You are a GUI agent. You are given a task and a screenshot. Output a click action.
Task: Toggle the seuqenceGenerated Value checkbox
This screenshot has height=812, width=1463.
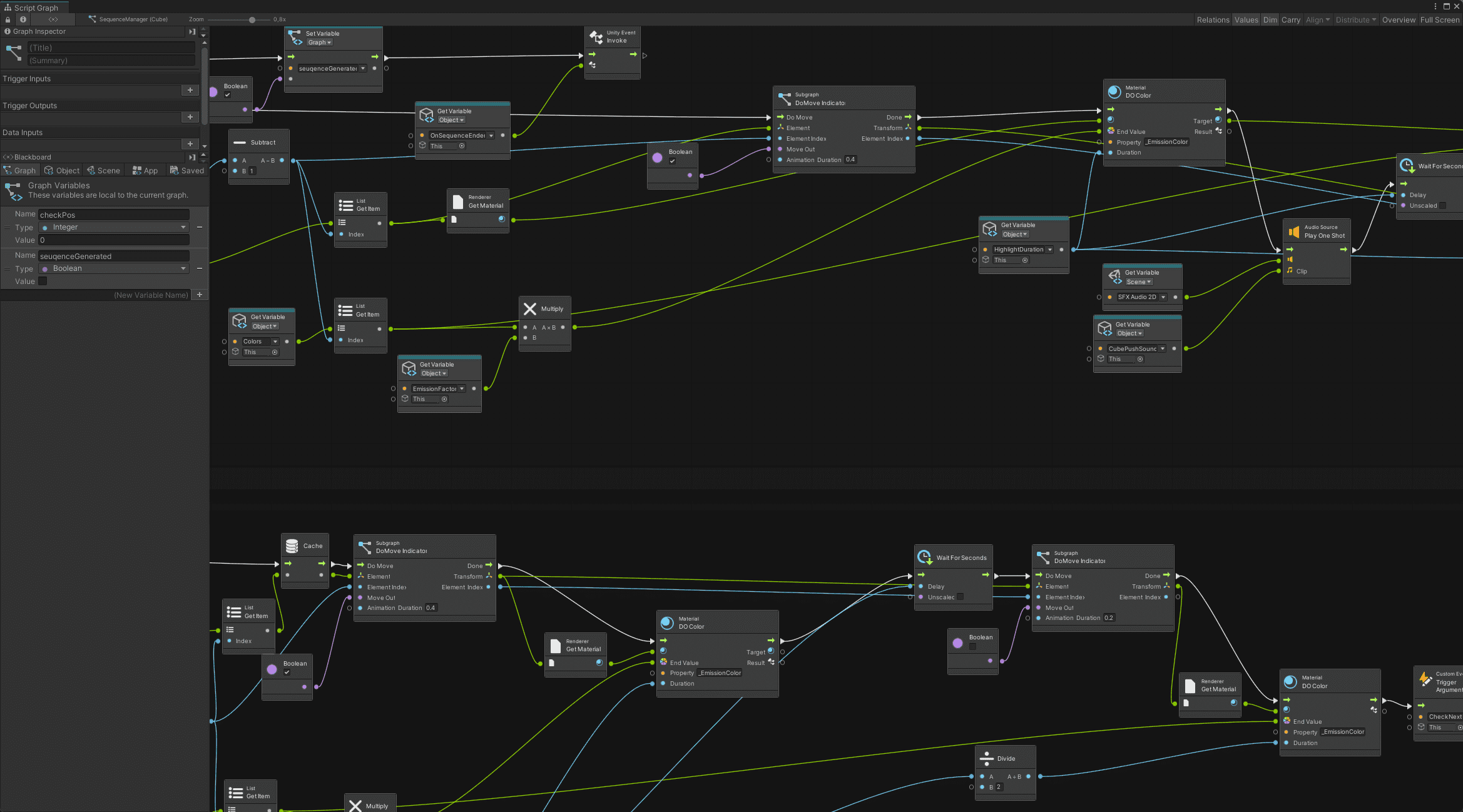pos(43,282)
